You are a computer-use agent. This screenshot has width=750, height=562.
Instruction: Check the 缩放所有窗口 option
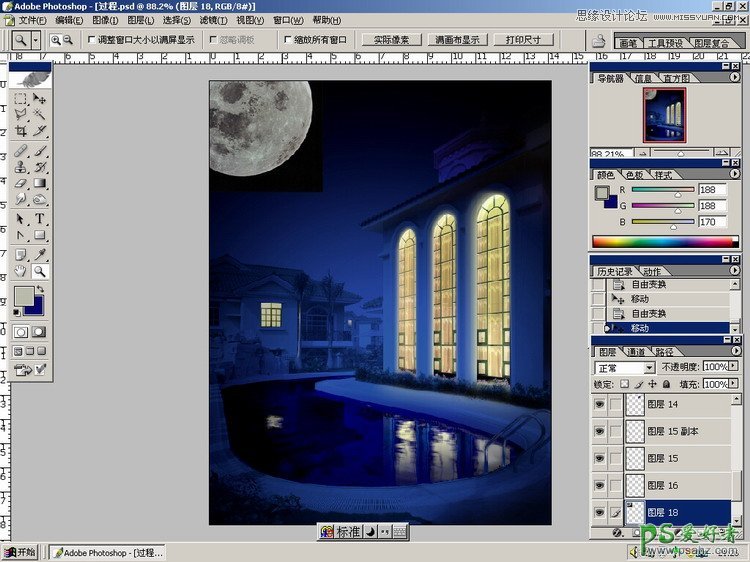coord(288,40)
